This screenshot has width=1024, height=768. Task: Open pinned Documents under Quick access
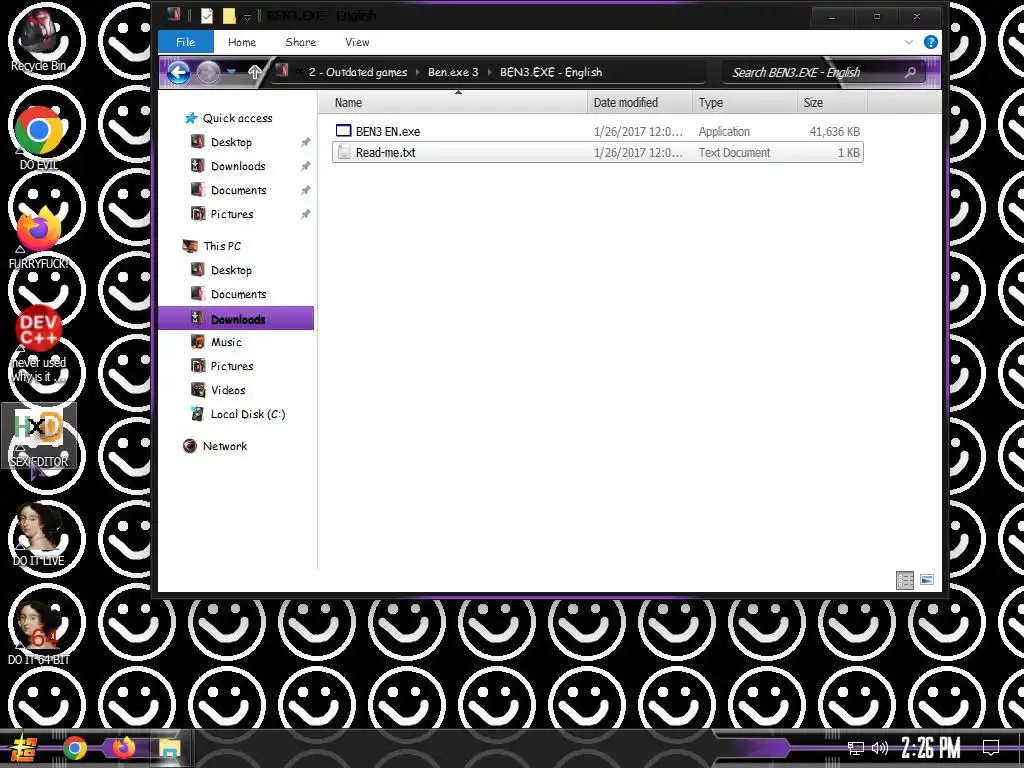[229, 190]
